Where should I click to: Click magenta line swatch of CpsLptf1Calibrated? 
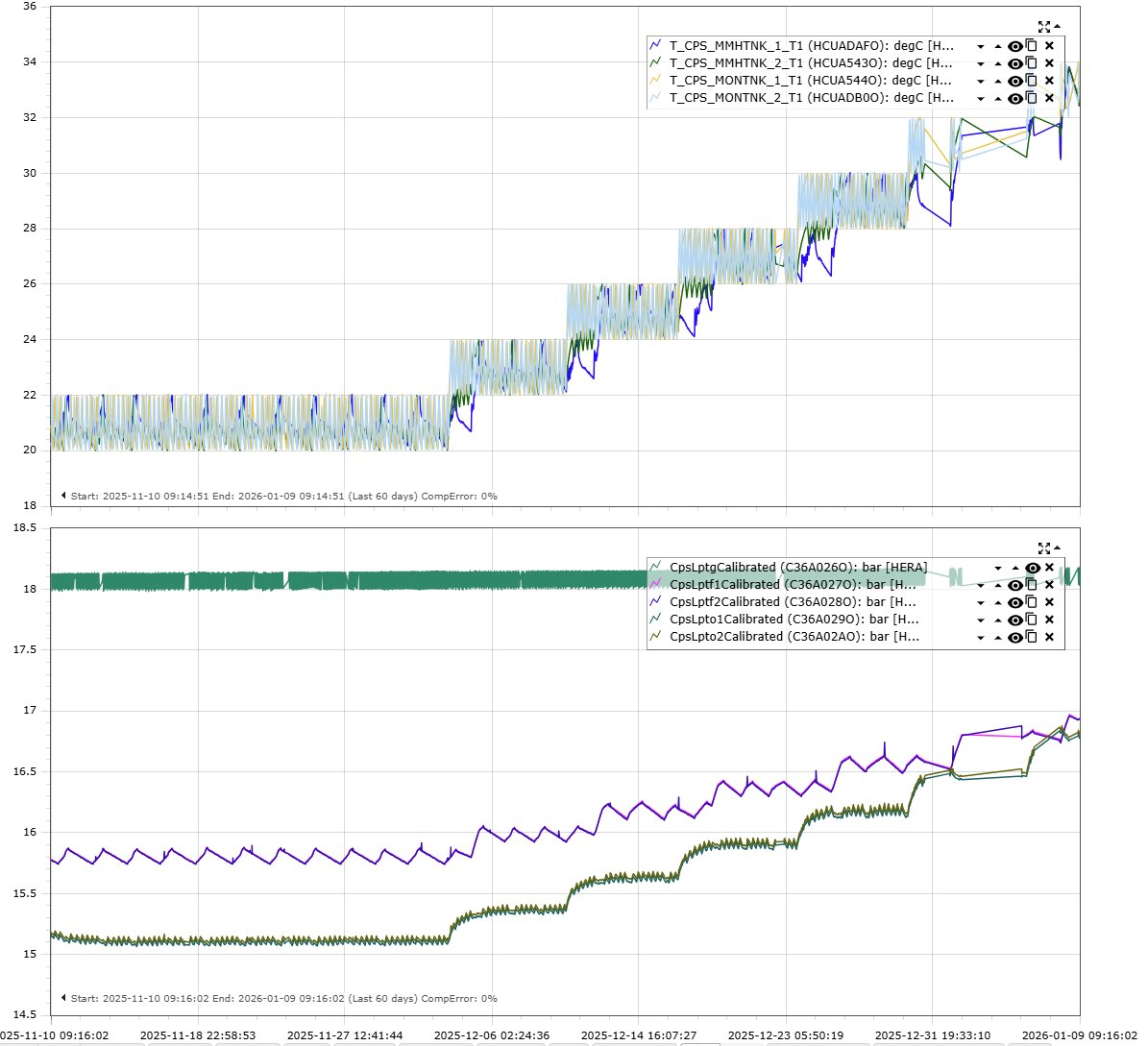(x=655, y=584)
